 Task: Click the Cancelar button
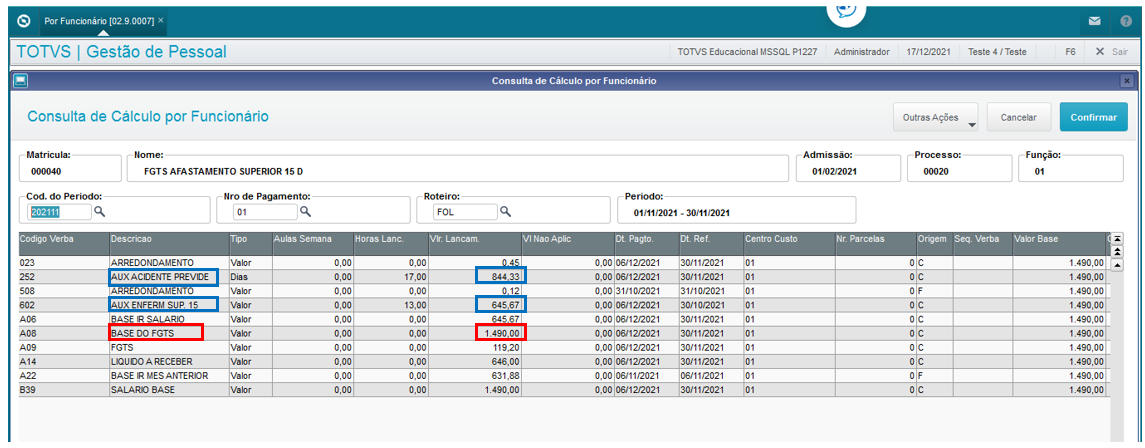click(x=1019, y=117)
